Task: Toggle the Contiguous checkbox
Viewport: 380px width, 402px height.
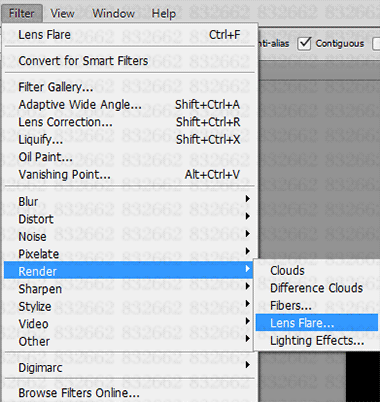Action: [x=304, y=44]
